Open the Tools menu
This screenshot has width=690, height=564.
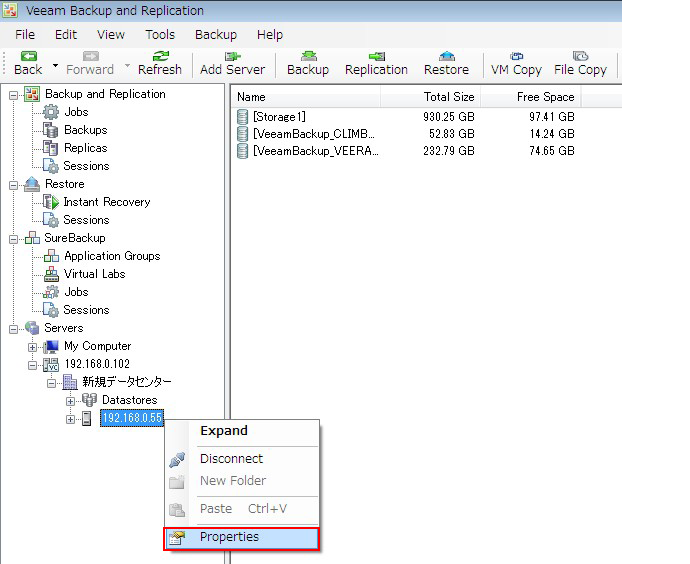point(160,35)
